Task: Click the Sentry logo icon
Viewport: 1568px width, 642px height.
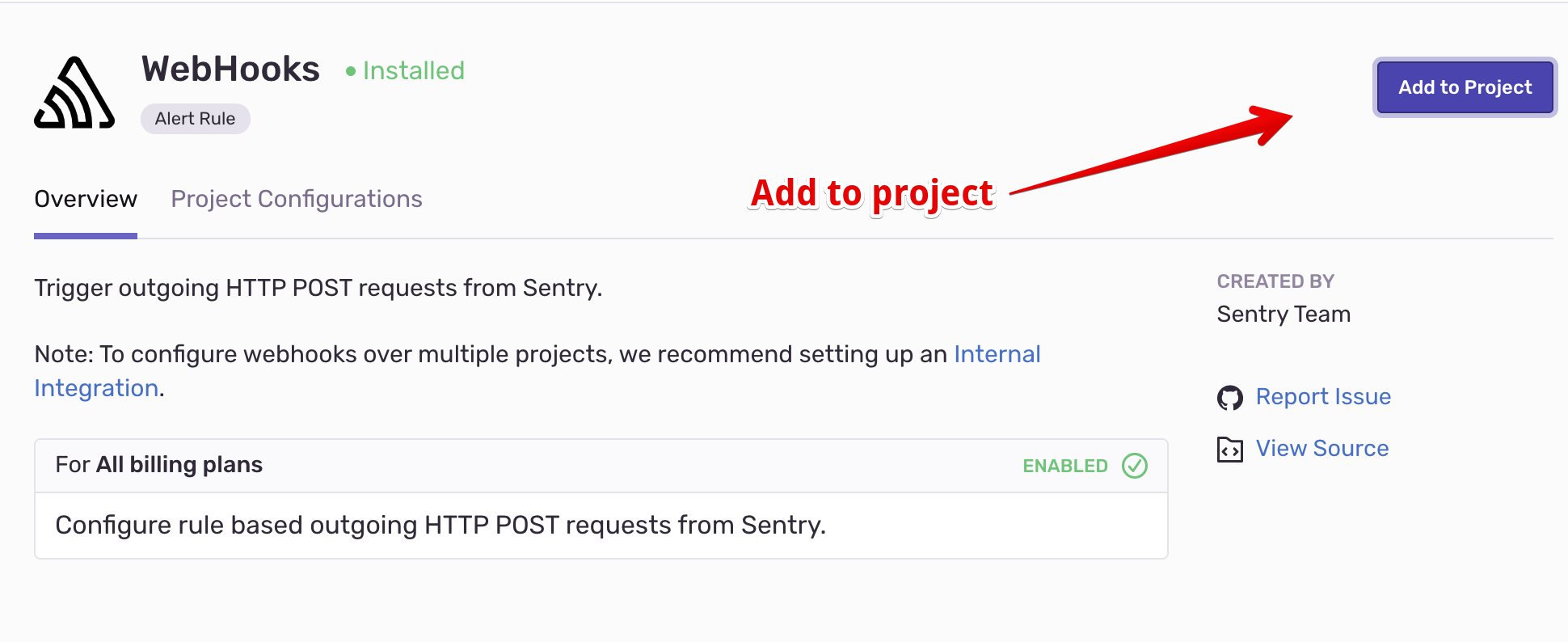Action: [74, 92]
